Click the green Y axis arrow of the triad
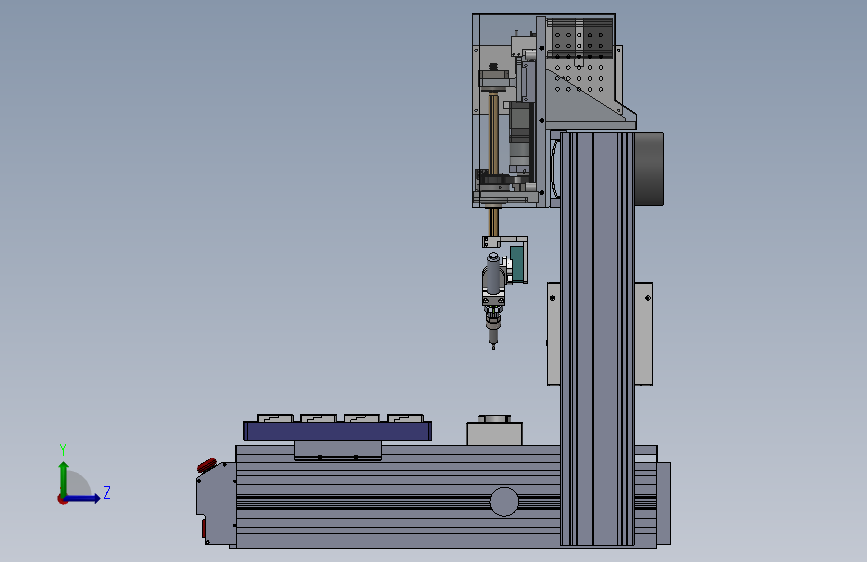This screenshot has height=562, width=867. point(64,478)
